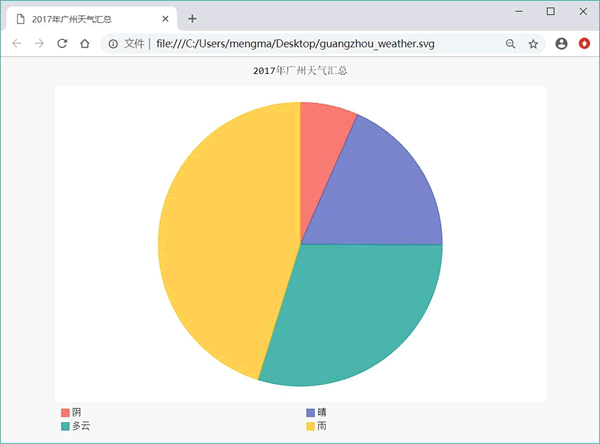Image resolution: width=600 pixels, height=444 pixels.
Task: Click the 多云 legend label
Action: 81,426
